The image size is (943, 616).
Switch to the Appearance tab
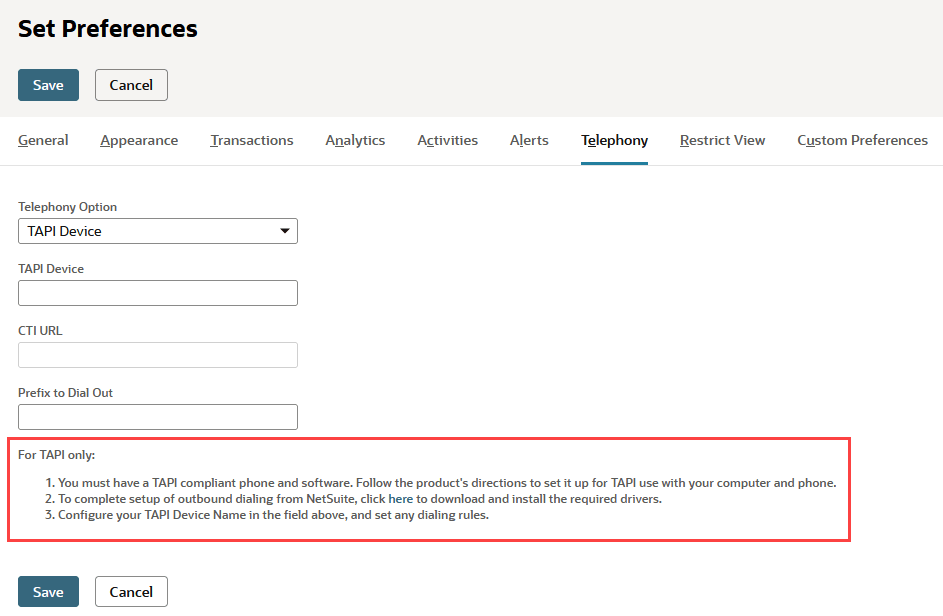(x=139, y=140)
